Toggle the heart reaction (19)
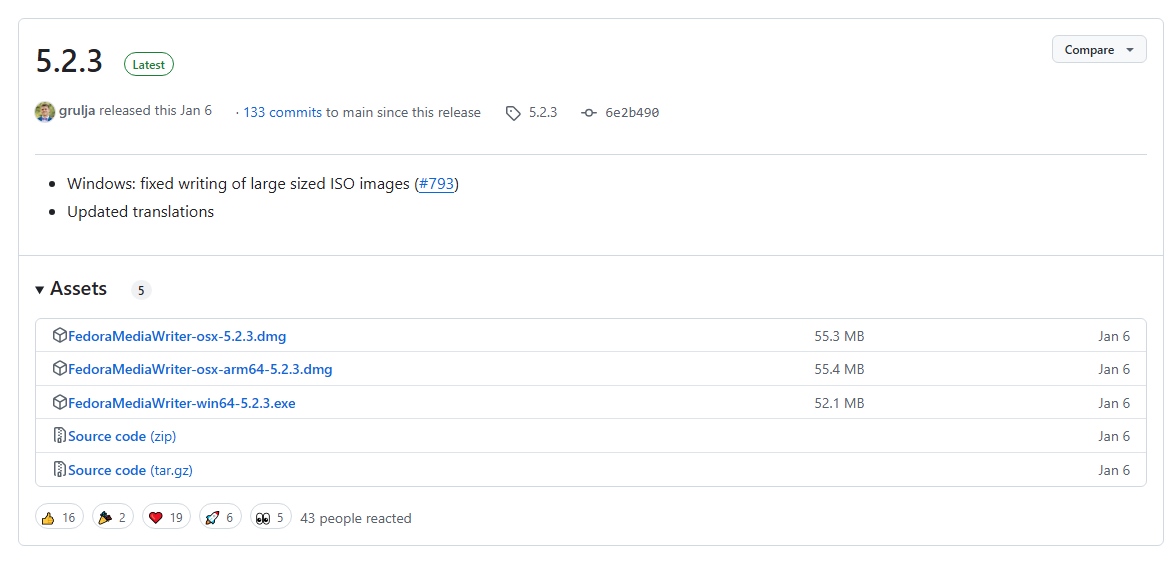 click(166, 517)
